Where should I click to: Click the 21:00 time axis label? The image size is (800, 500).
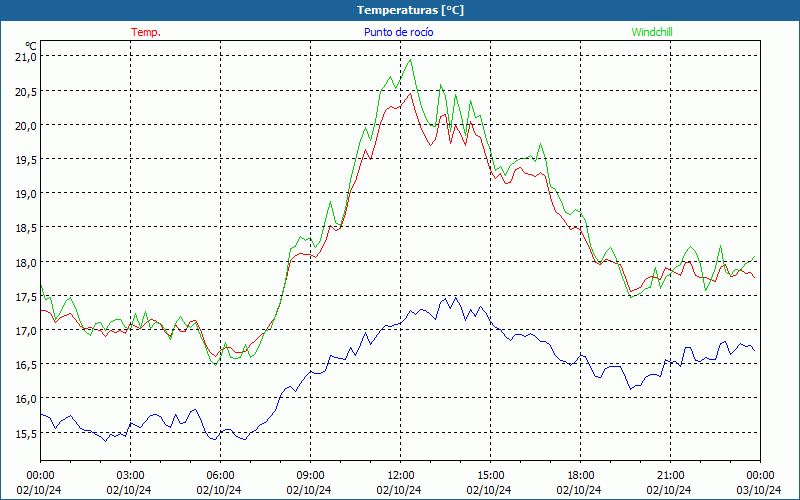point(670,476)
